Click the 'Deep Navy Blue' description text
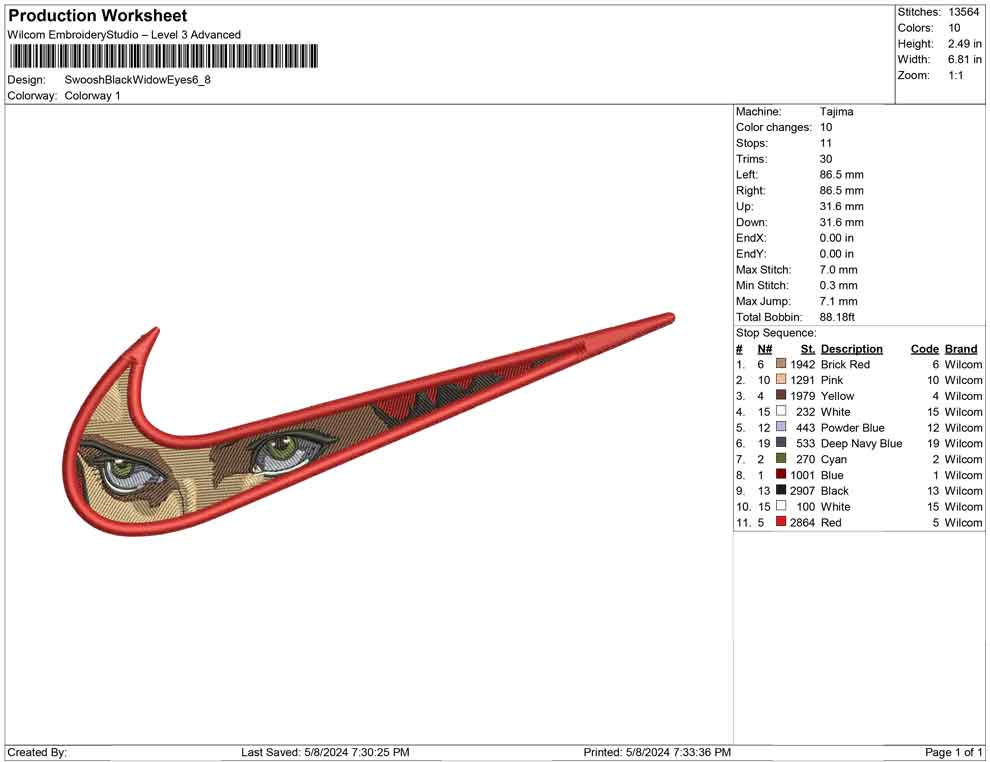Image resolution: width=990 pixels, height=762 pixels. pyautogui.click(x=861, y=443)
